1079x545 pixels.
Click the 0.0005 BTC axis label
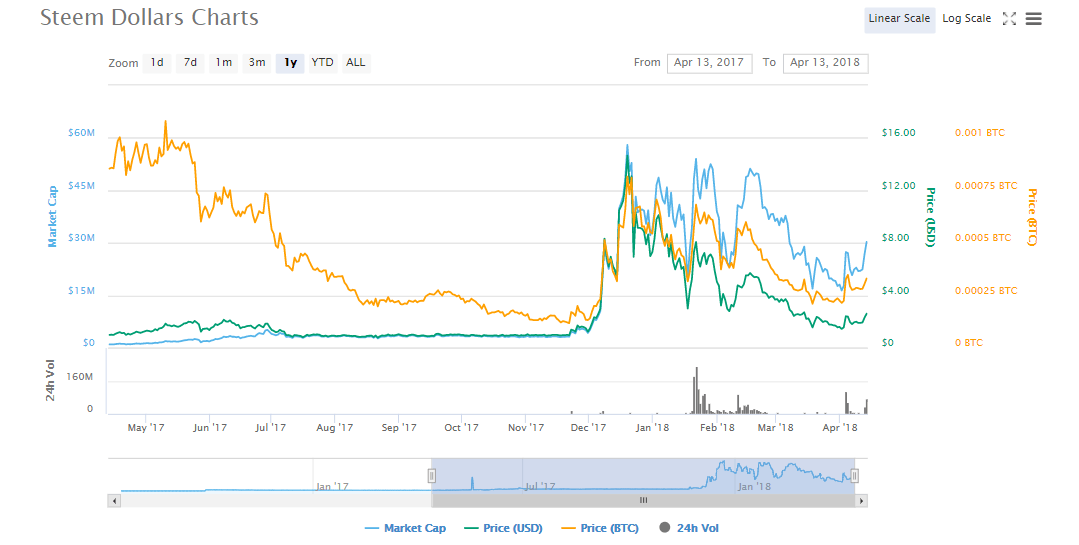[x=983, y=238]
